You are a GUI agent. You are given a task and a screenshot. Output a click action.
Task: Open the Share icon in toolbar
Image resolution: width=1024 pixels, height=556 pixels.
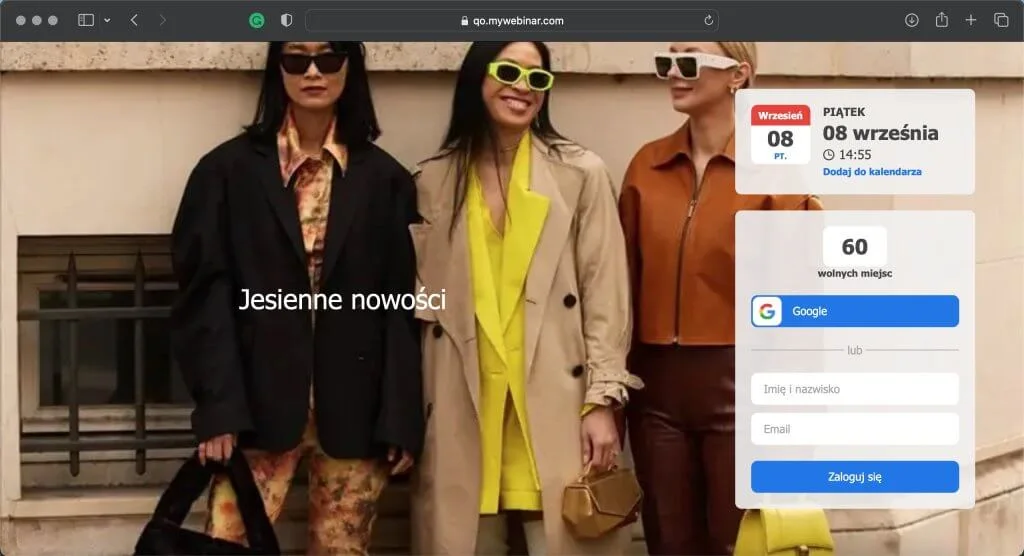(x=942, y=20)
